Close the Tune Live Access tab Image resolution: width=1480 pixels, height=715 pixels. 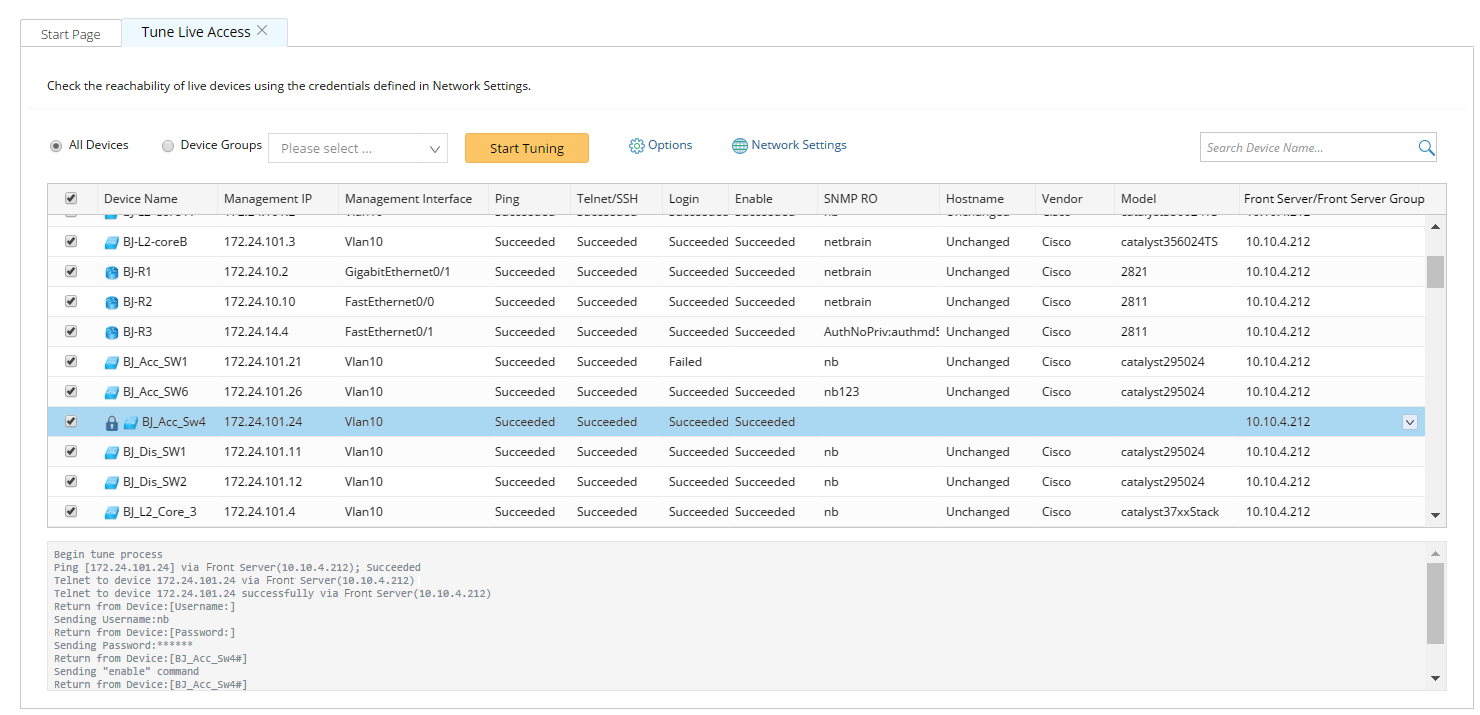click(262, 31)
